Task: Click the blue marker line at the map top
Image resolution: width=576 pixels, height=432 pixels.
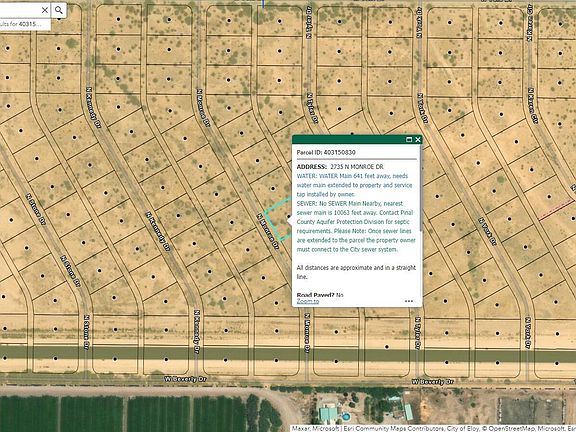Action: click(x=263, y=3)
